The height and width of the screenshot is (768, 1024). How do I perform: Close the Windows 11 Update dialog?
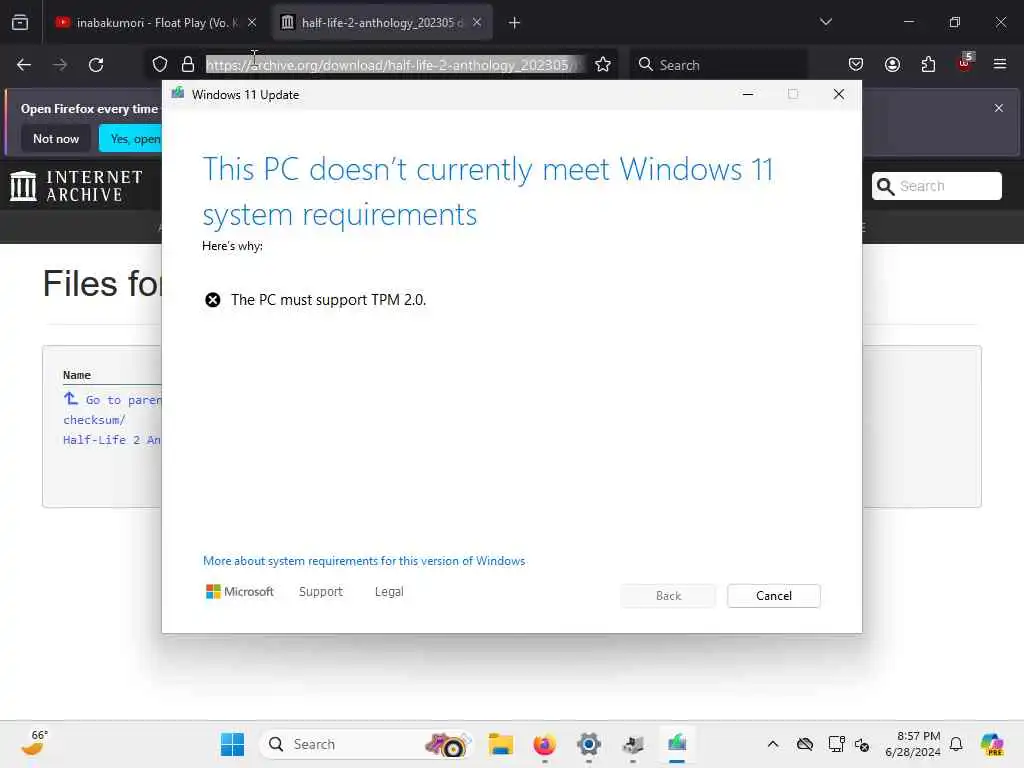[x=839, y=95]
